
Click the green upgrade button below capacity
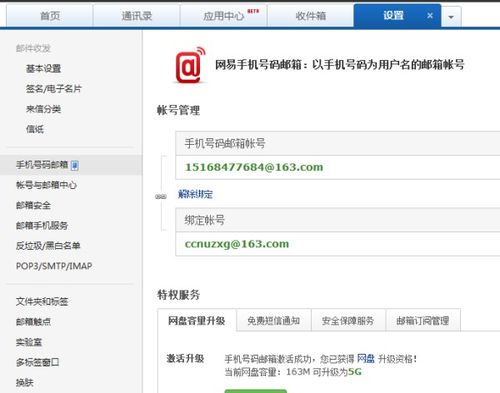pyautogui.click(x=255, y=391)
